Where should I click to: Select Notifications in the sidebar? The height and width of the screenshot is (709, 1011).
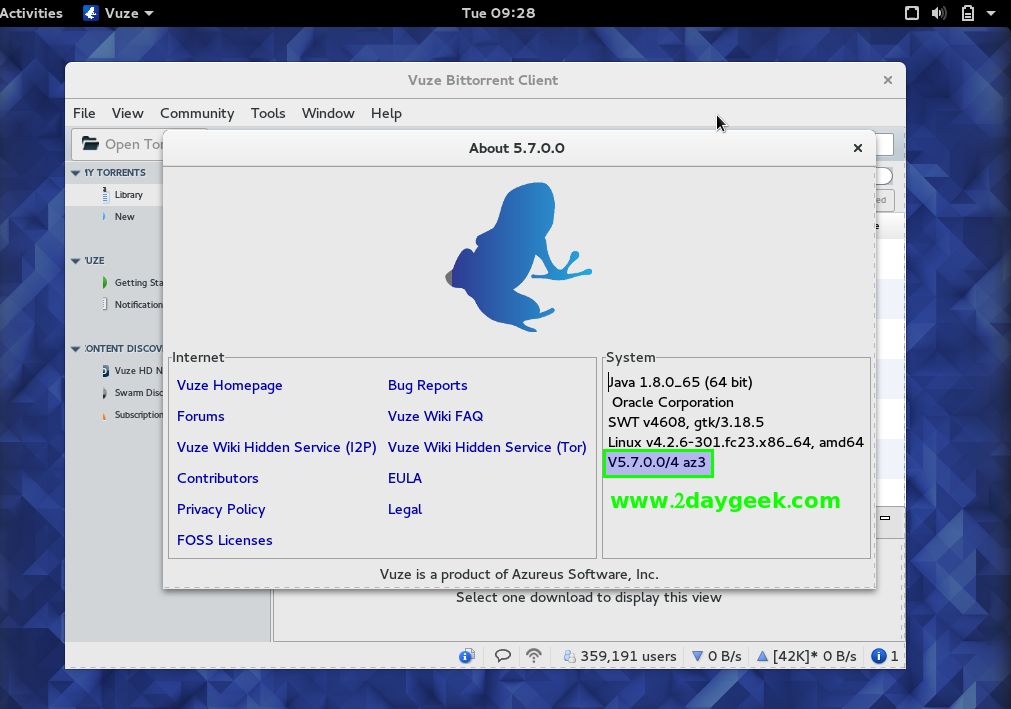pyautogui.click(x=138, y=304)
